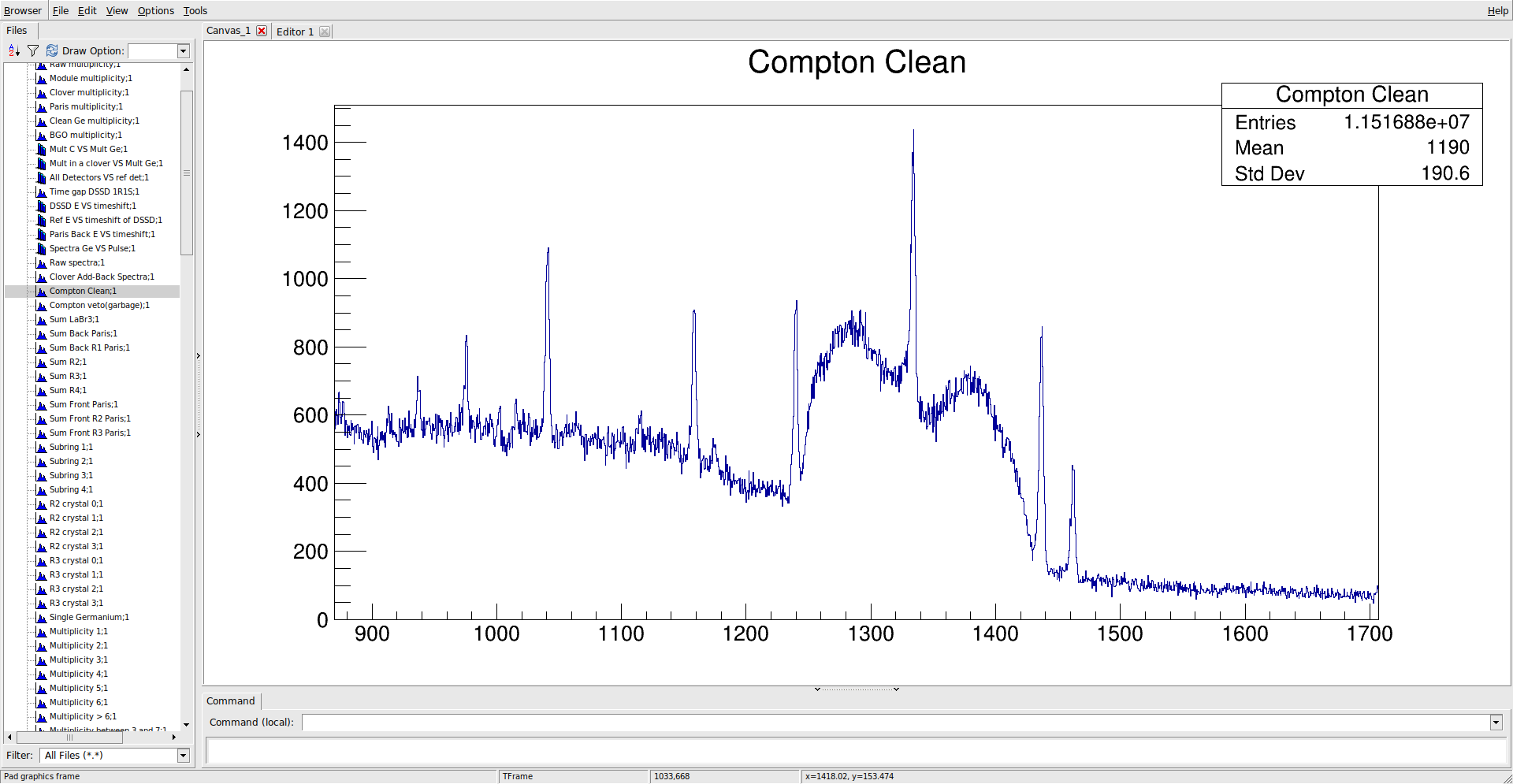
Task: Select the Command tab
Action: click(230, 700)
